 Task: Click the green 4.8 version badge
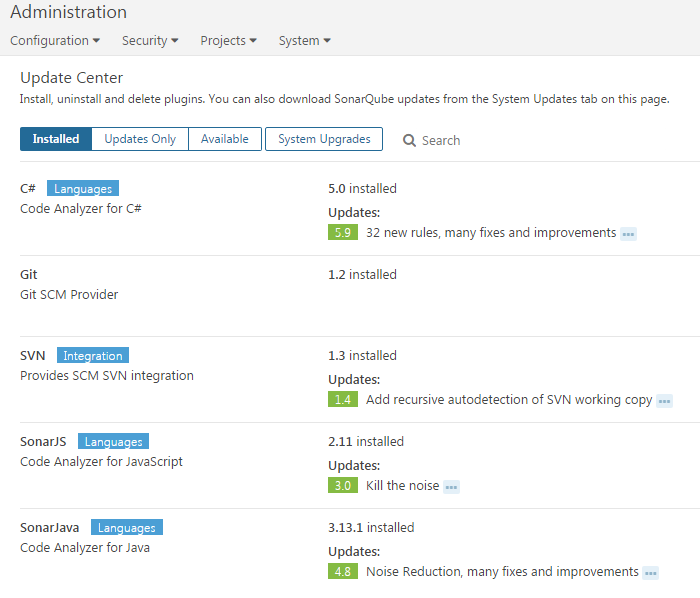(343, 572)
